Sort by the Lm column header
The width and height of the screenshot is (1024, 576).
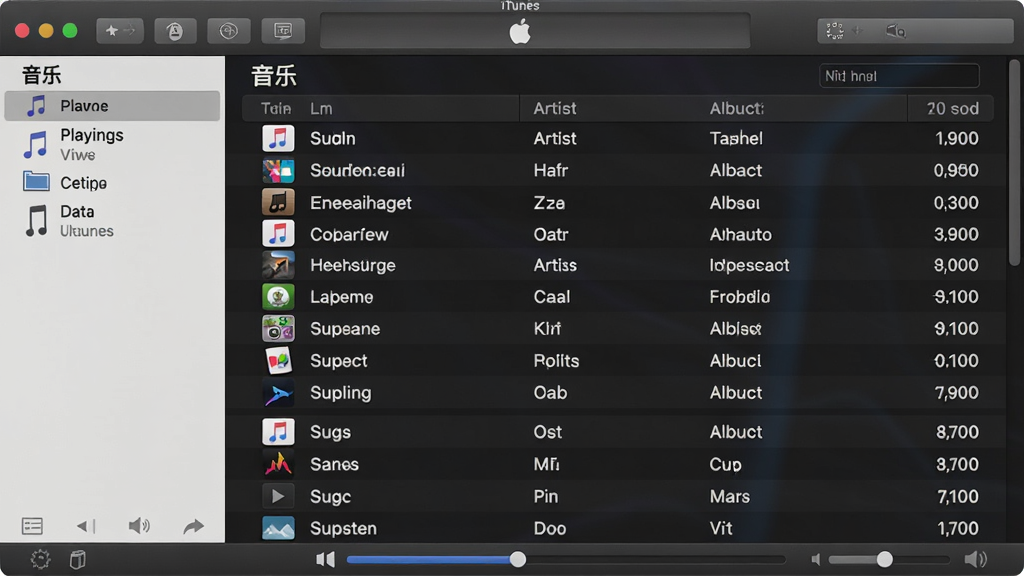point(321,108)
